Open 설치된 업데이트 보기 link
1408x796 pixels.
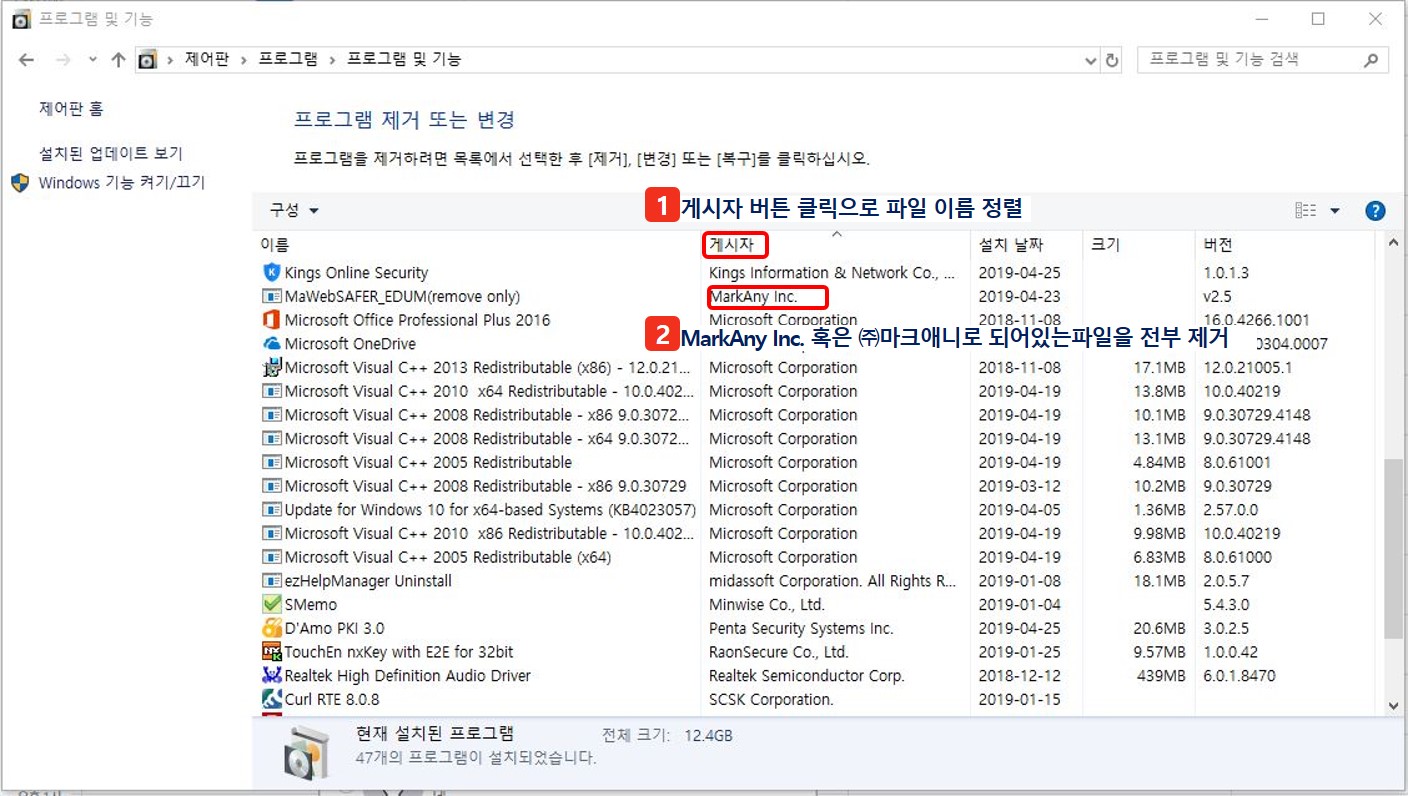pos(111,154)
